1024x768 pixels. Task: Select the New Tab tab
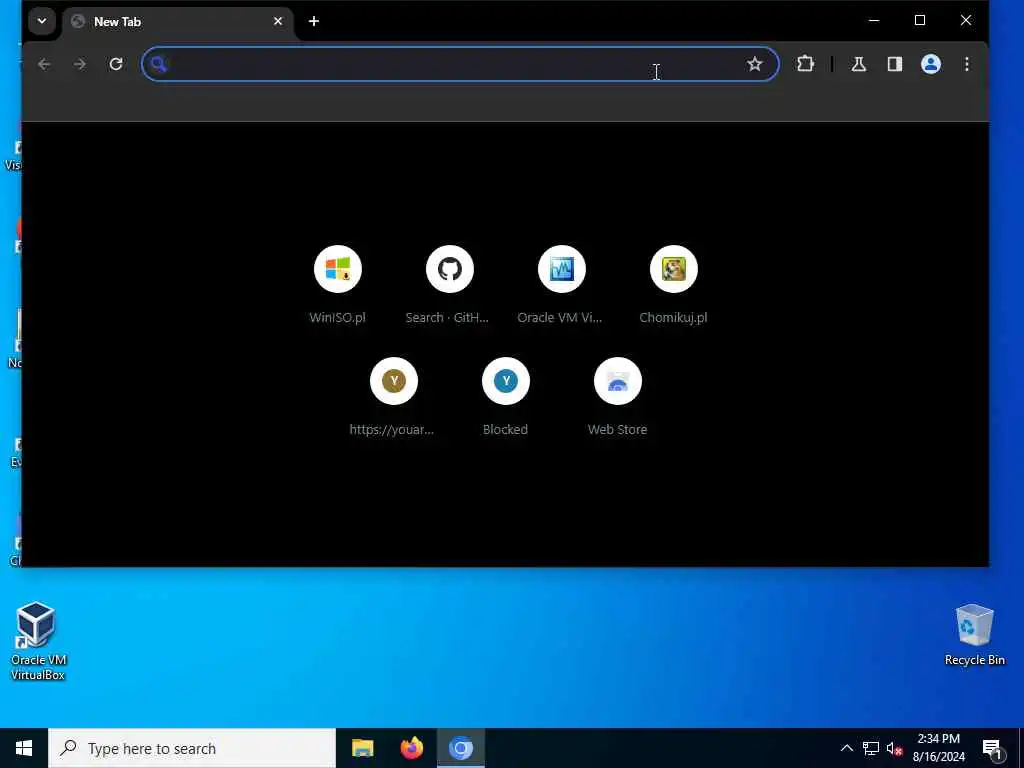[x=178, y=22]
